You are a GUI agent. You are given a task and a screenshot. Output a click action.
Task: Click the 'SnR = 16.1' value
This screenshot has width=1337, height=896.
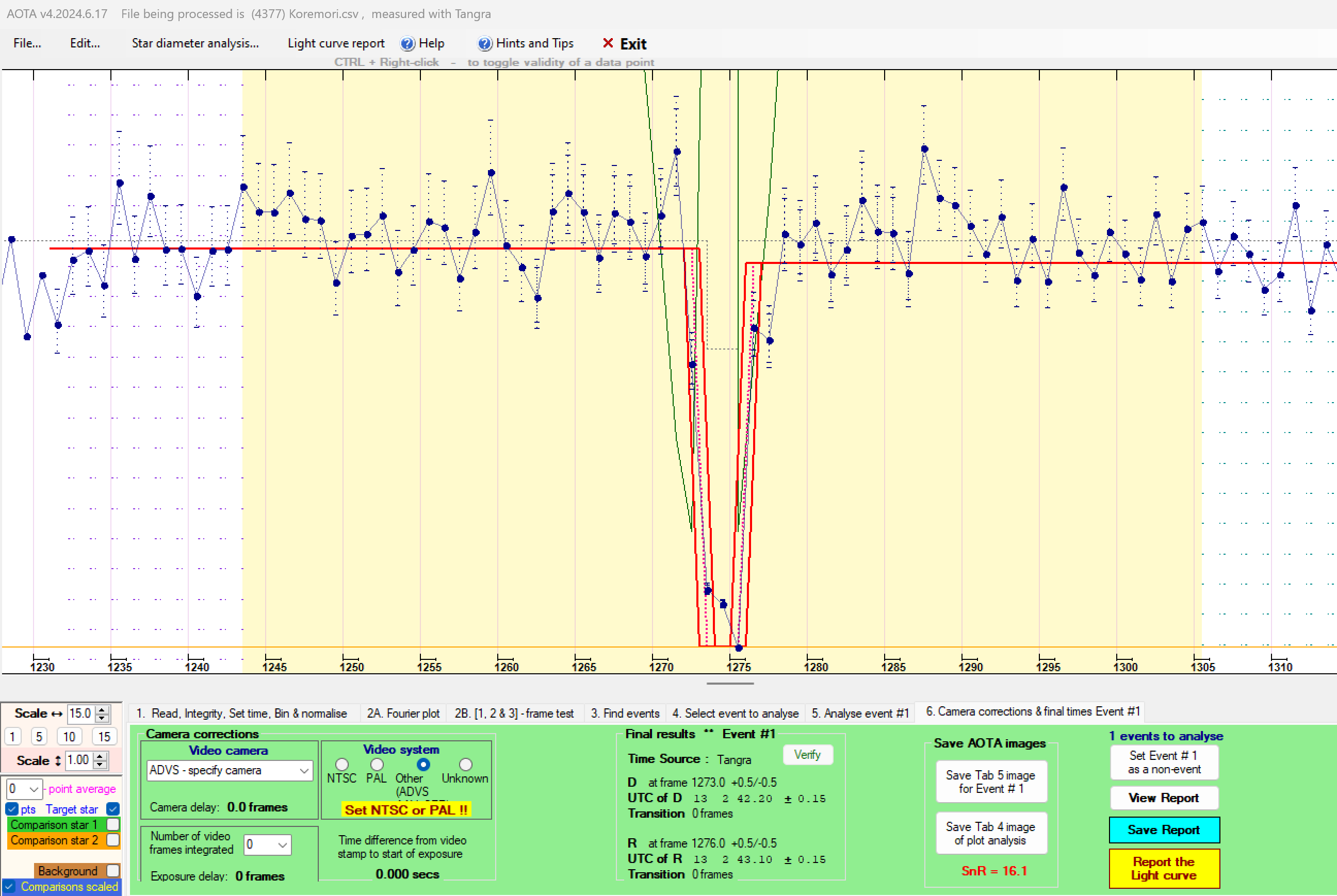click(x=994, y=871)
